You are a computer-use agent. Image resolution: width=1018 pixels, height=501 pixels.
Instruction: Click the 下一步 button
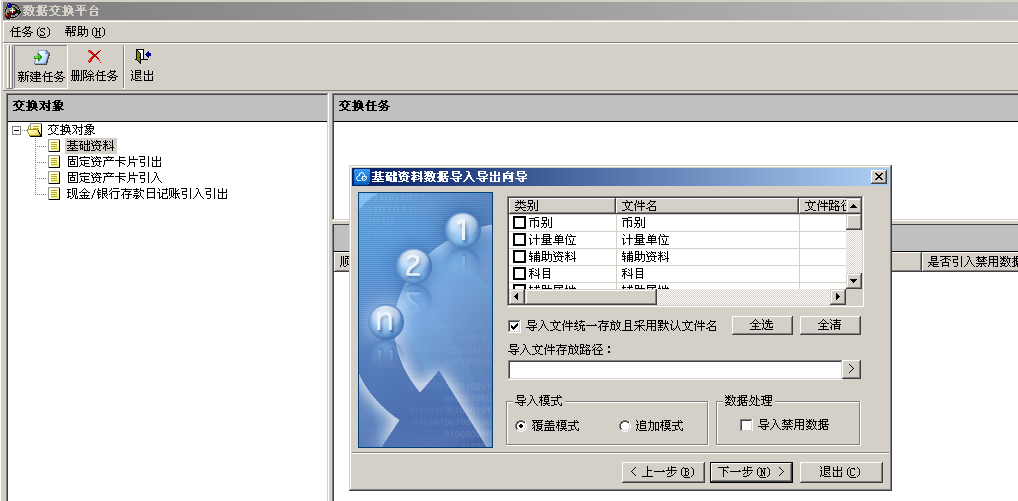pyautogui.click(x=751, y=472)
